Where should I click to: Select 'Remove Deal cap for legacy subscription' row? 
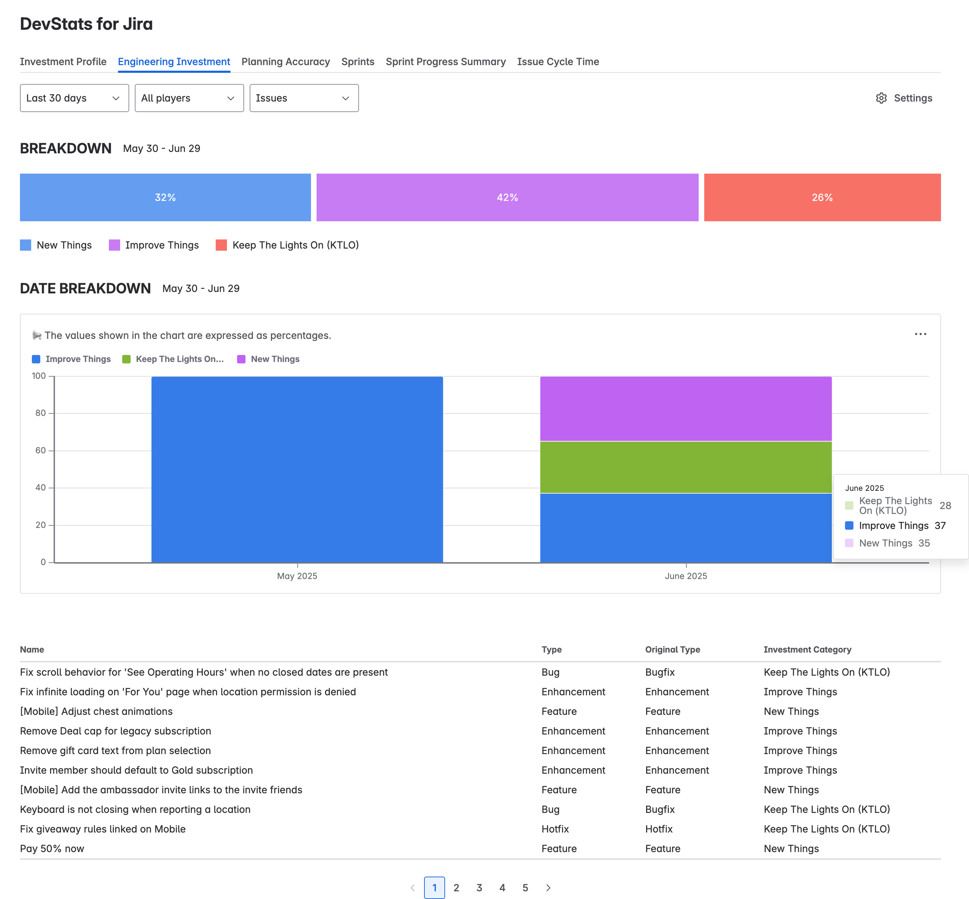(x=480, y=731)
